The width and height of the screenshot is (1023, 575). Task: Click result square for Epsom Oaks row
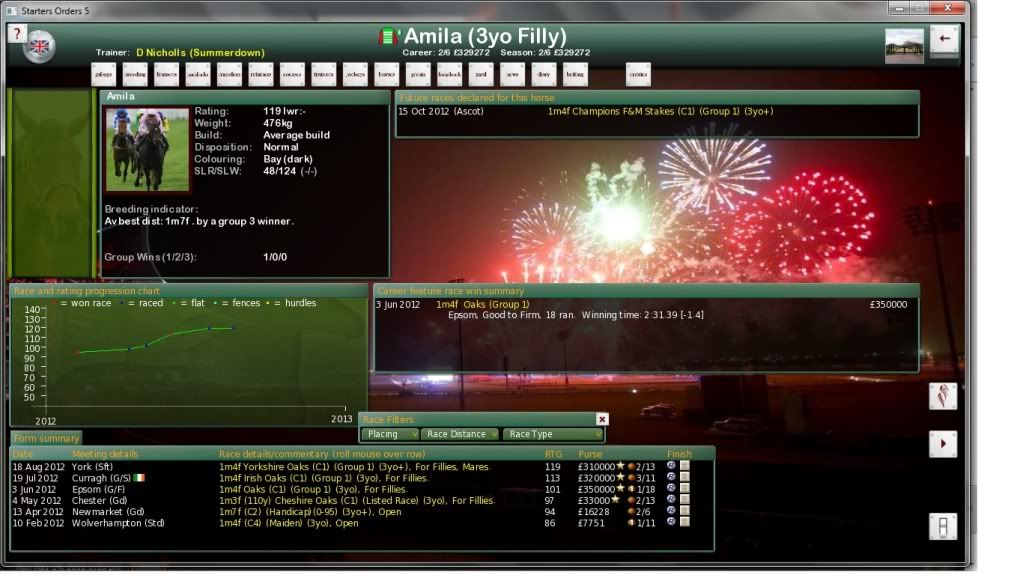coord(684,488)
